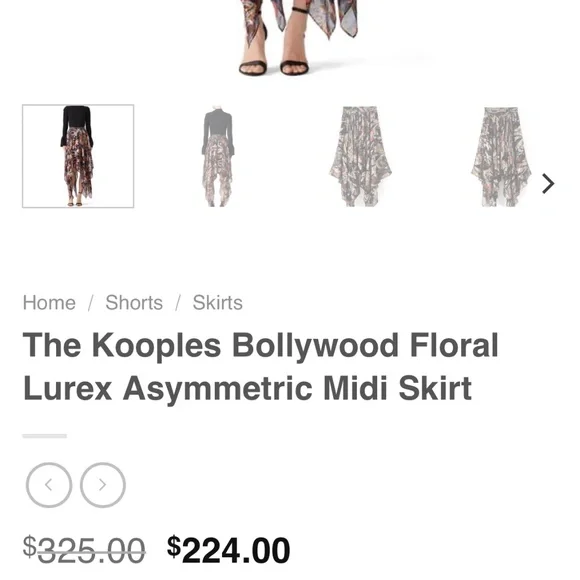Image resolution: width=580 pixels, height=580 pixels.
Task: Click the crossed-out $325.00 original price
Action: (84, 551)
